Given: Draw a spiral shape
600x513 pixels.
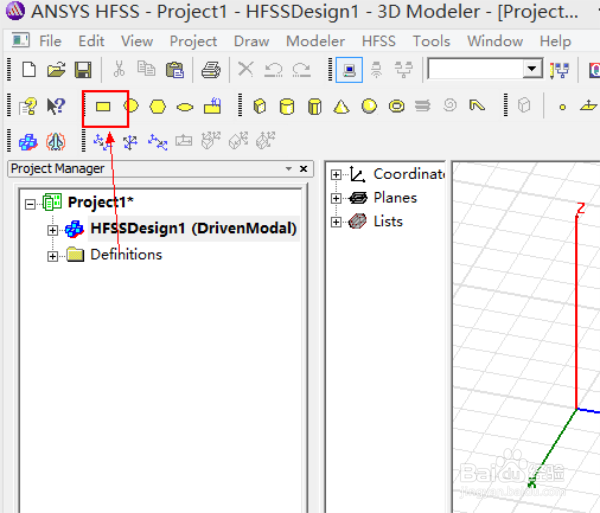Looking at the screenshot, I should coord(450,105).
